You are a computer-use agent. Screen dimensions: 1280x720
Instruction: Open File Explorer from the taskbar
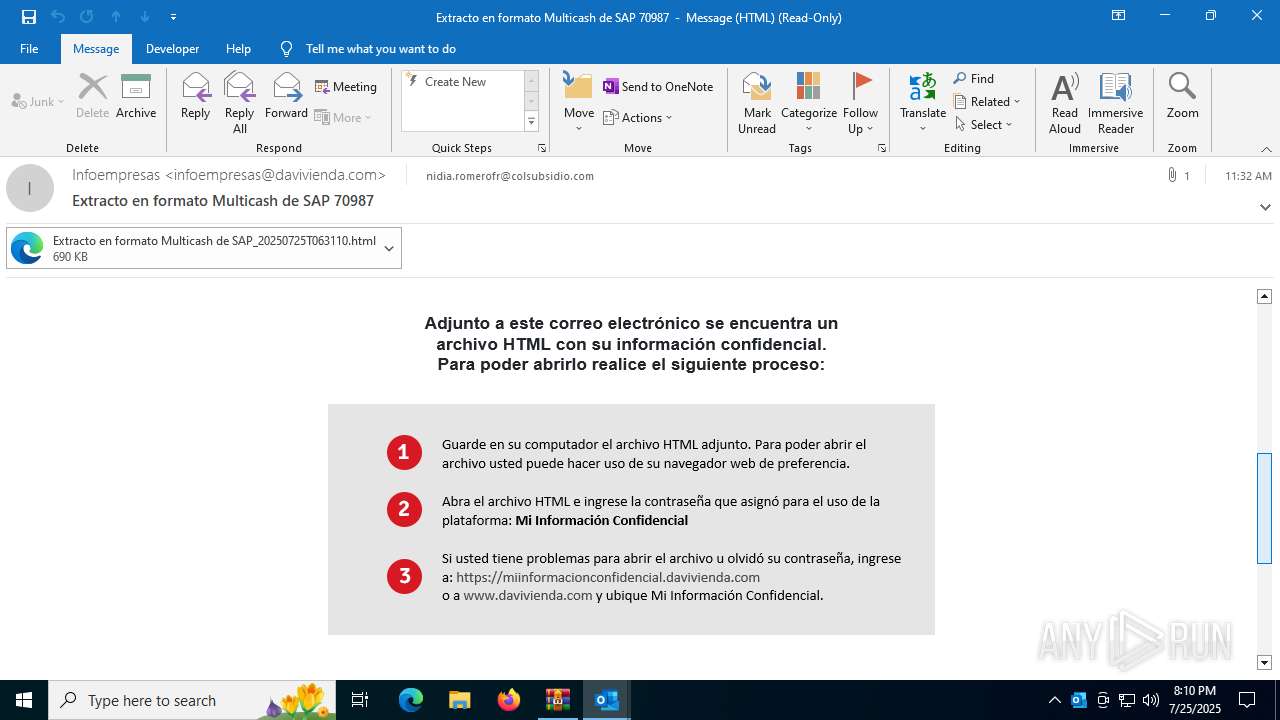(x=459, y=700)
